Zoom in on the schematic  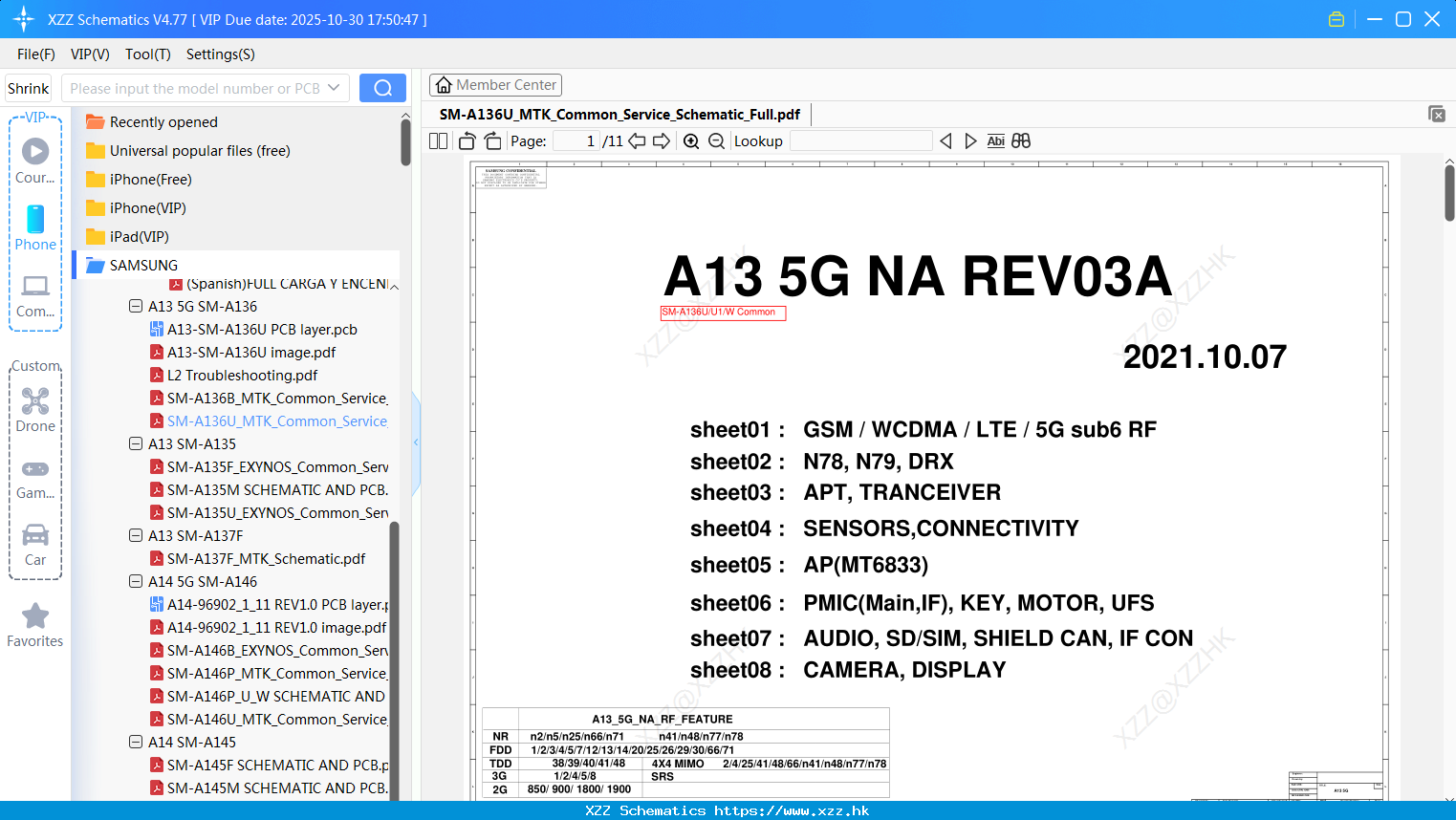(x=691, y=141)
